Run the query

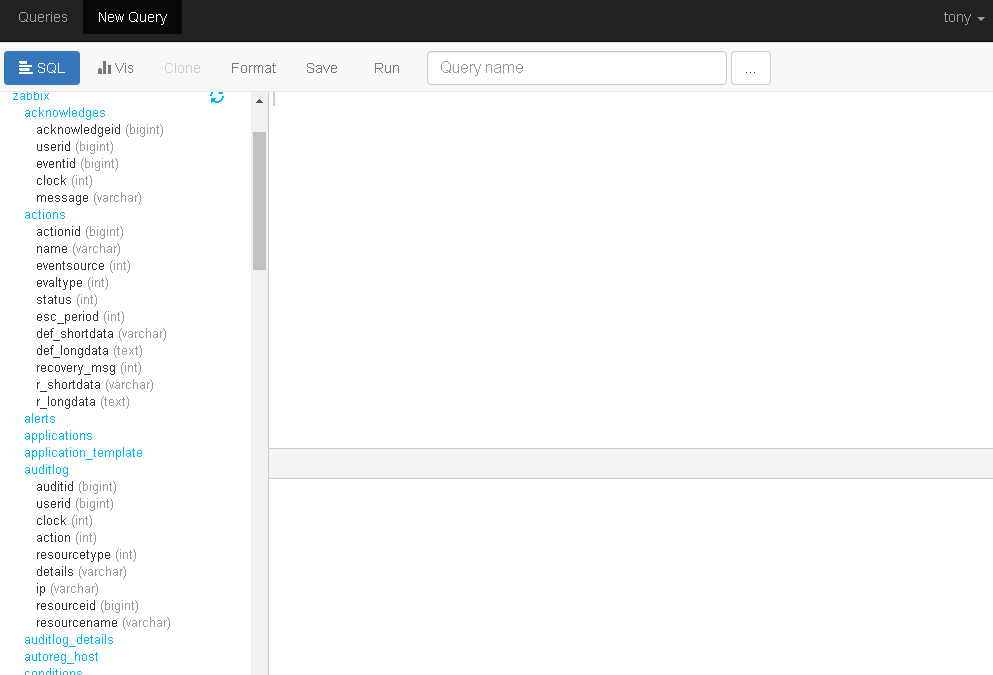(387, 68)
